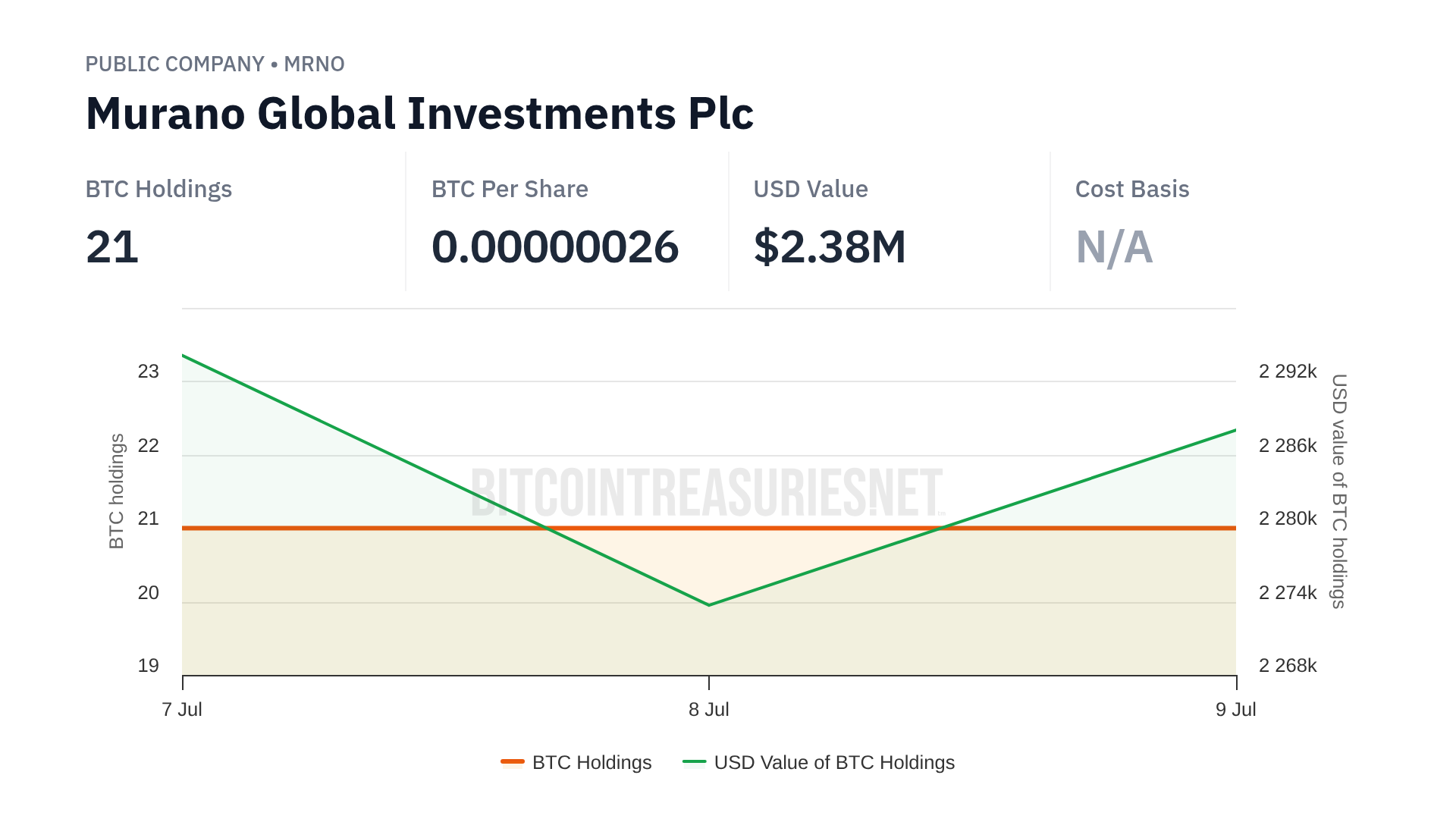Click the BITCOINTREASURIES.NET watermark
Viewport: 1456px width, 819px height.
(707, 493)
